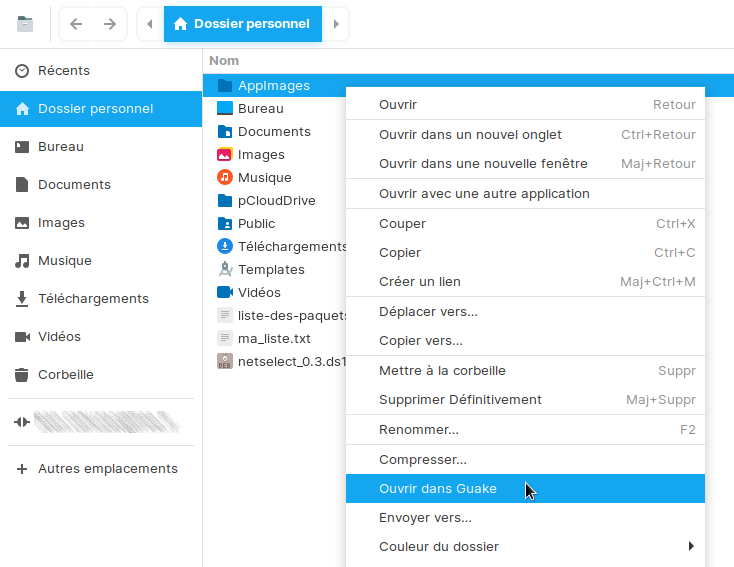Screen dimensions: 734x567
Task: Click Compresser... in the context menu
Action: [x=422, y=460]
